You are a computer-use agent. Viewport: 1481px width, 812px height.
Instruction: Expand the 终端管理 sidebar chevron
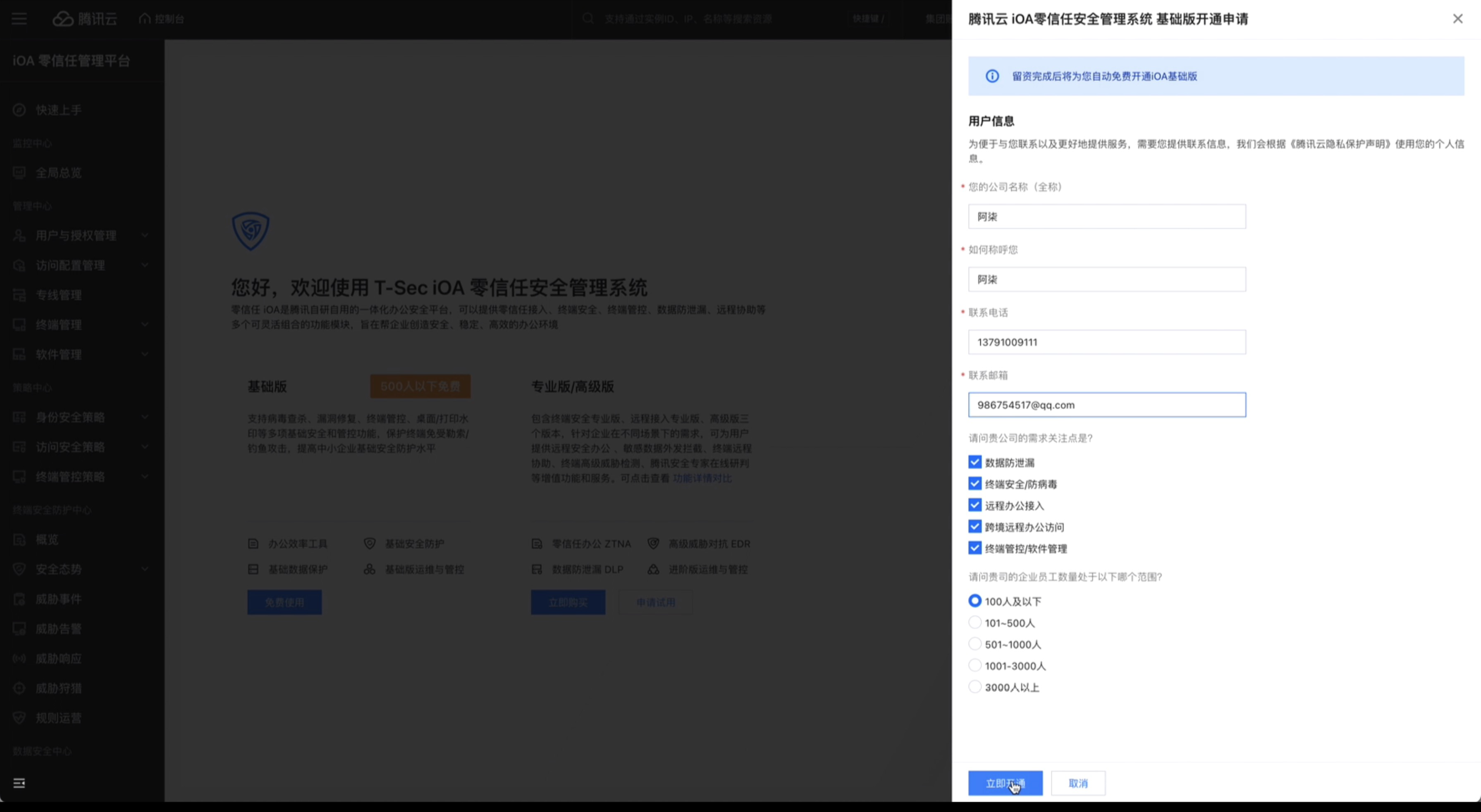tap(145, 324)
